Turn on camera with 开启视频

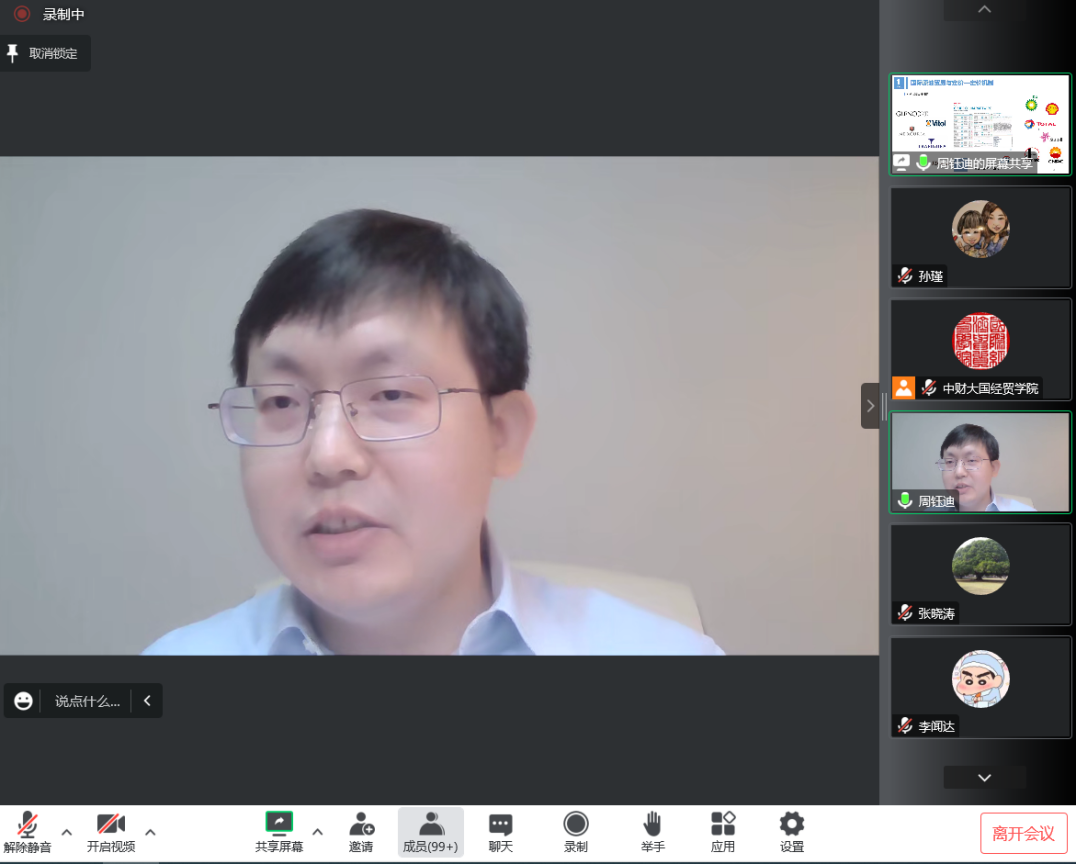tap(110, 832)
